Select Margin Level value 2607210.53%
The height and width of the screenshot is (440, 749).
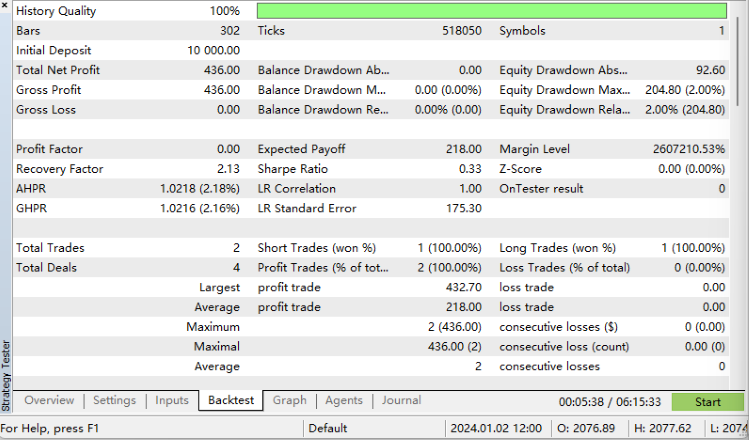pos(689,149)
